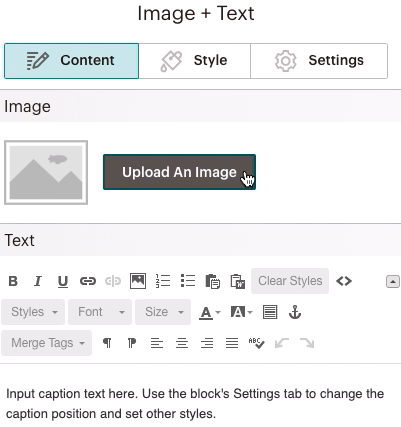Click the Clear Styles button
The width and height of the screenshot is (401, 427).
pos(290,281)
